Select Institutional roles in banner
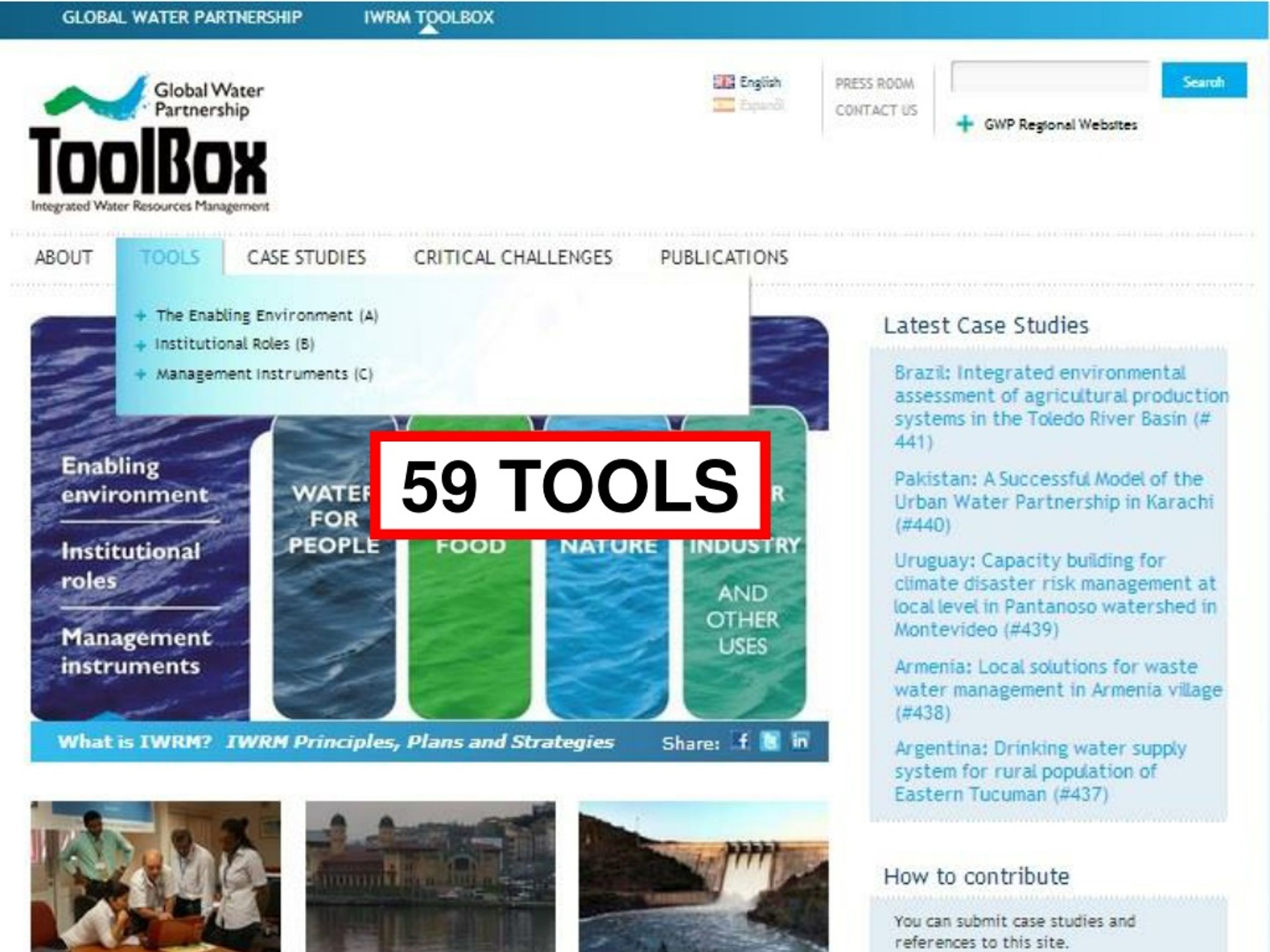The height and width of the screenshot is (952, 1270). 131,566
